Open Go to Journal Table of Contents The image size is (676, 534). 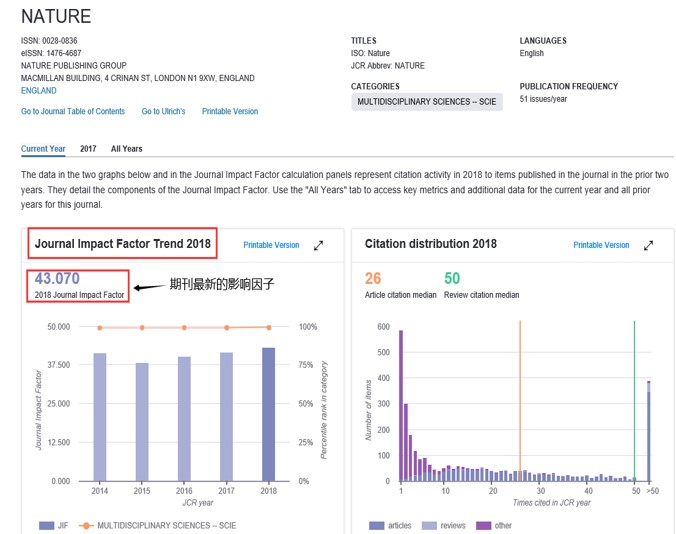tap(73, 111)
